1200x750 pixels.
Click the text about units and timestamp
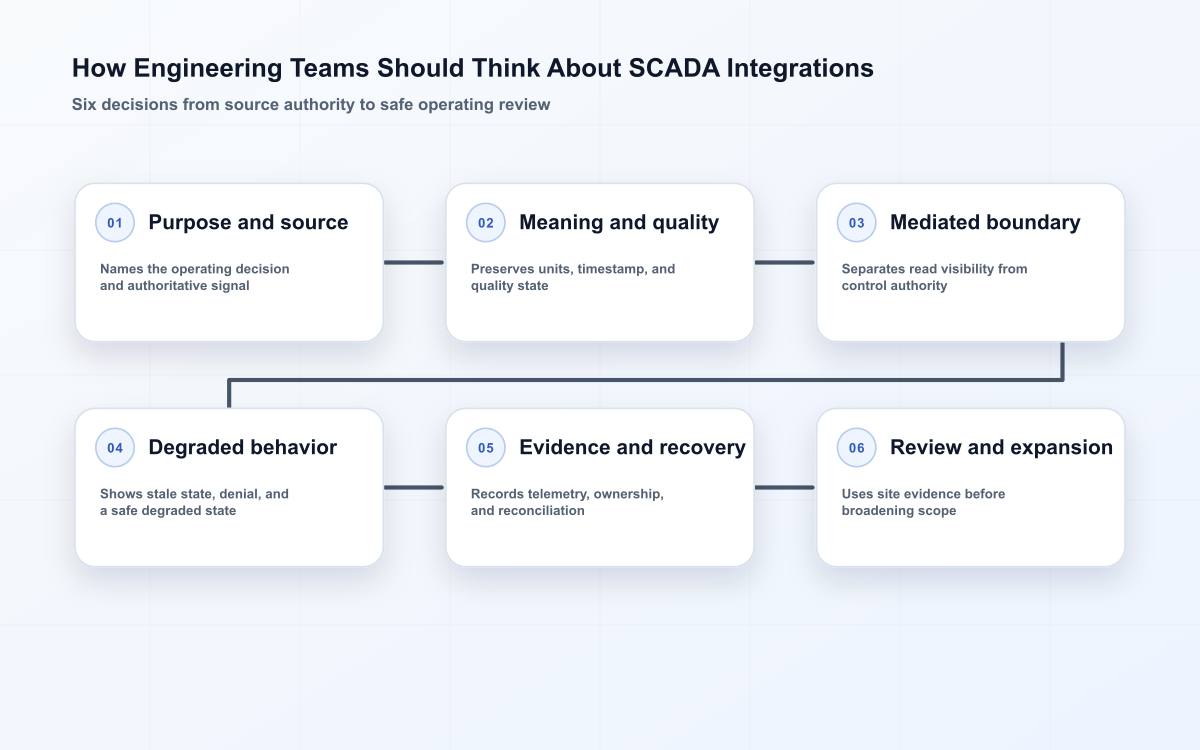pyautogui.click(x=573, y=277)
